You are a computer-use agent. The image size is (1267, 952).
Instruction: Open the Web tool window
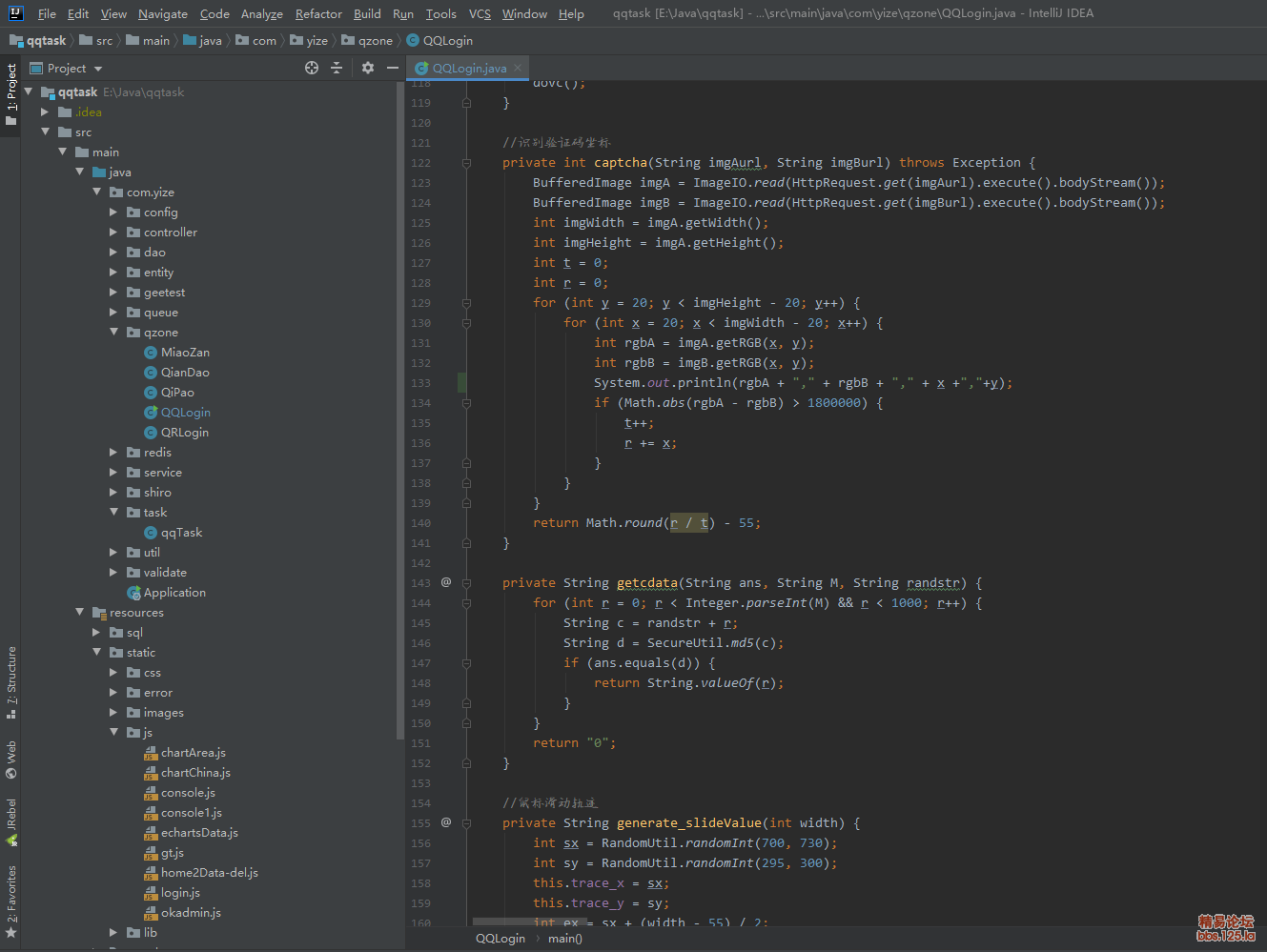[x=11, y=759]
